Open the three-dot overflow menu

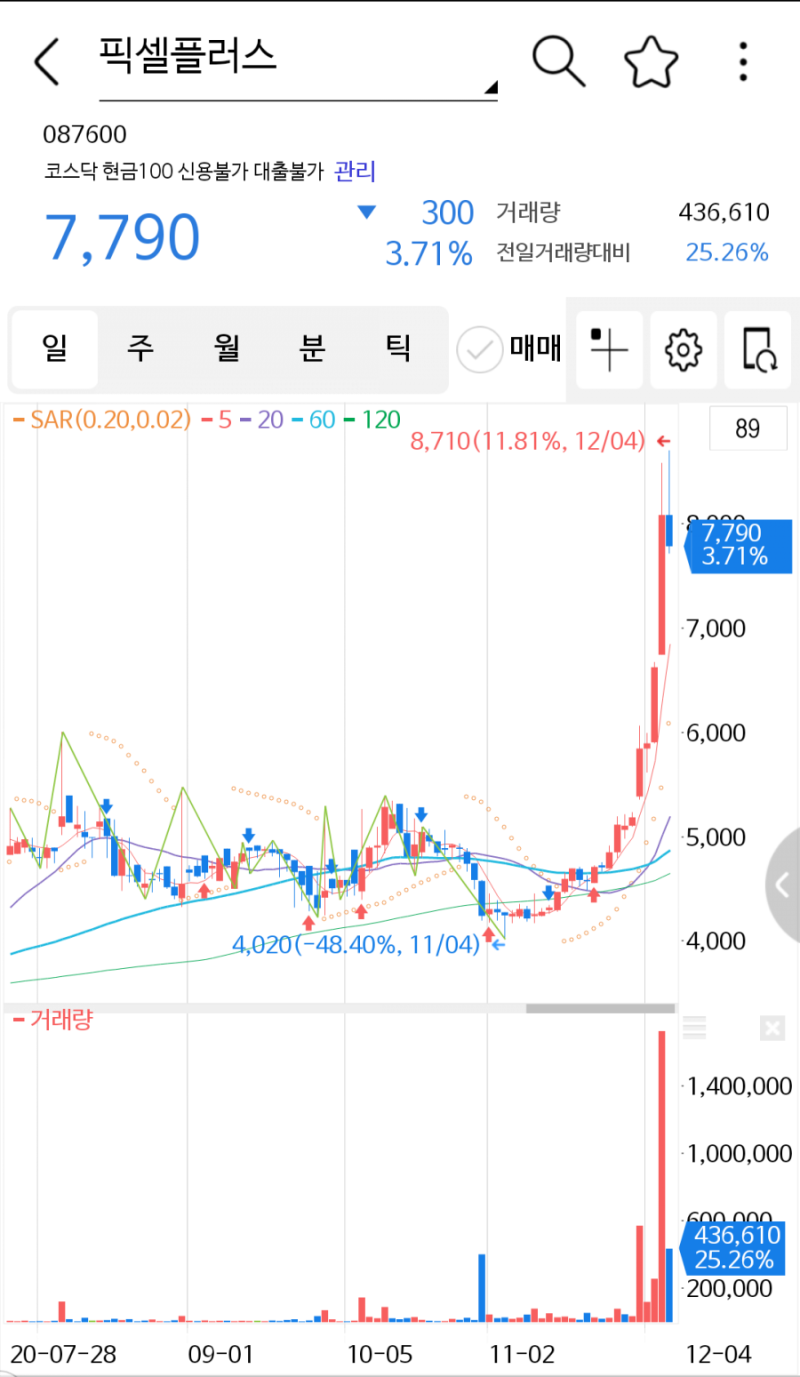tap(742, 60)
